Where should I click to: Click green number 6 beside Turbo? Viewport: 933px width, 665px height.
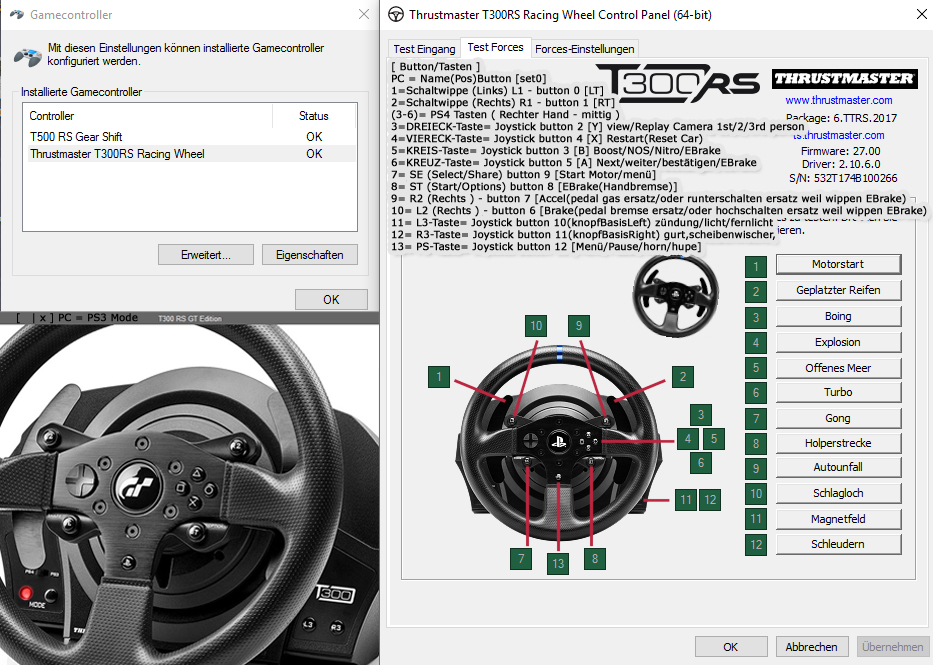756,393
